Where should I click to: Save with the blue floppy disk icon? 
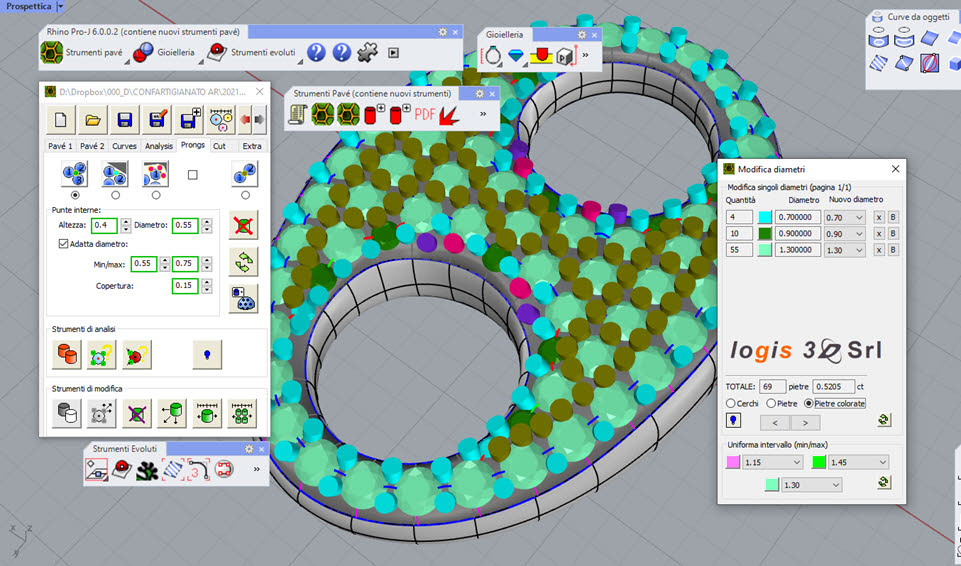[x=124, y=119]
